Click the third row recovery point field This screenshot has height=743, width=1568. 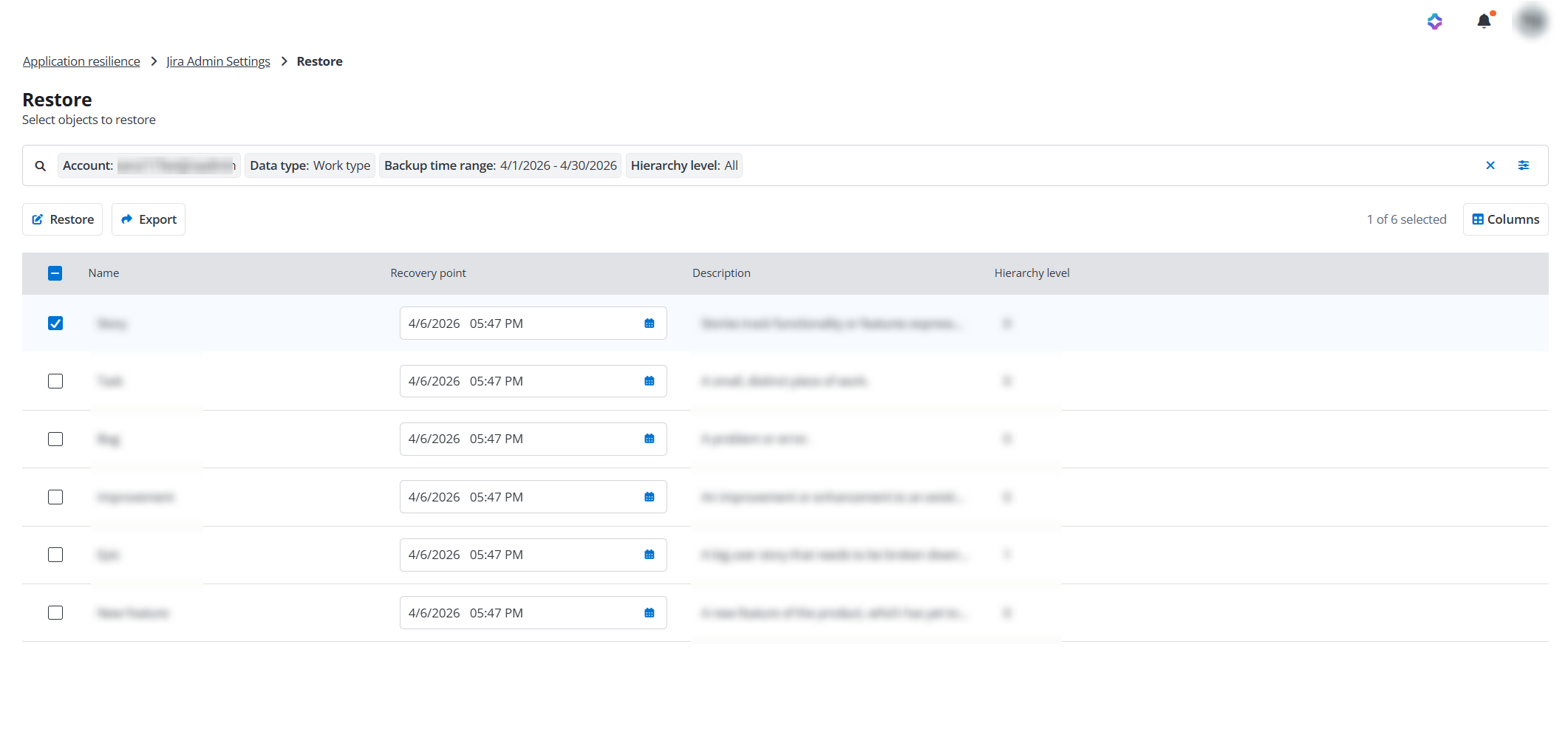pos(517,439)
